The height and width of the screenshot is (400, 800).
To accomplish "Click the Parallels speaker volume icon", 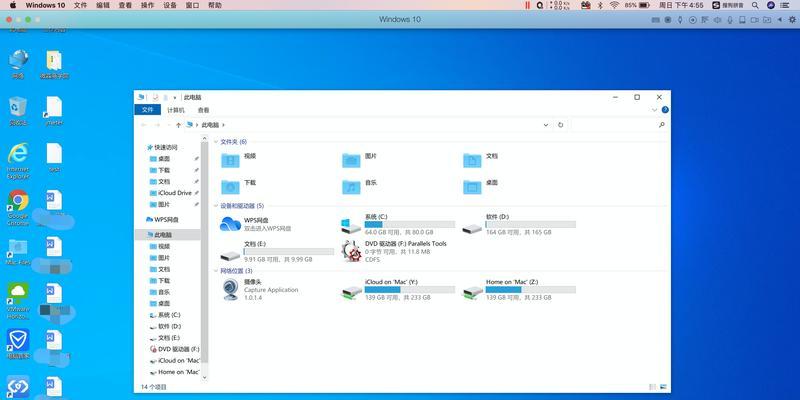I will click(717, 20).
